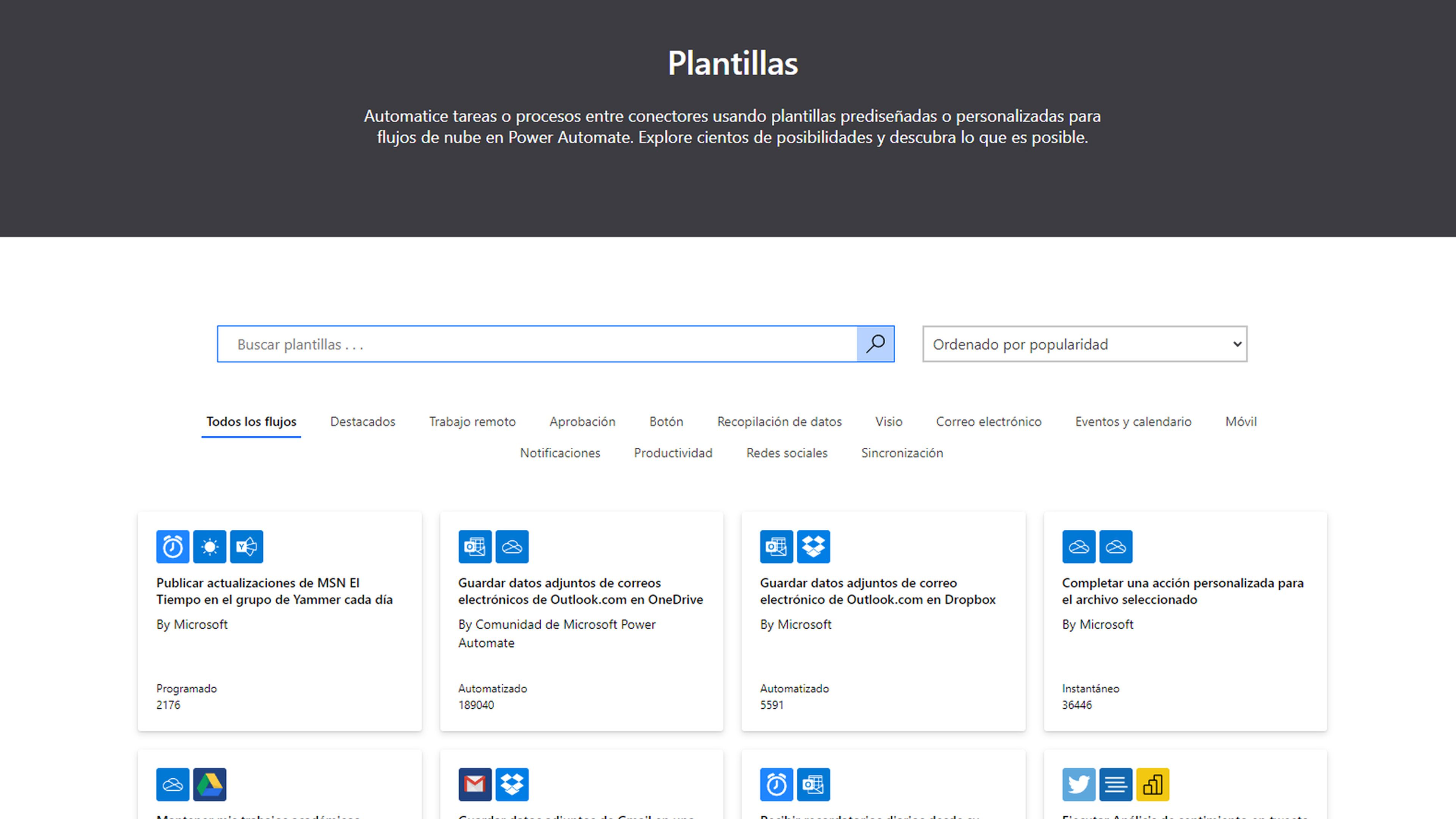The height and width of the screenshot is (819, 1456).
Task: Open Recopilación de datos tab
Action: pos(780,422)
